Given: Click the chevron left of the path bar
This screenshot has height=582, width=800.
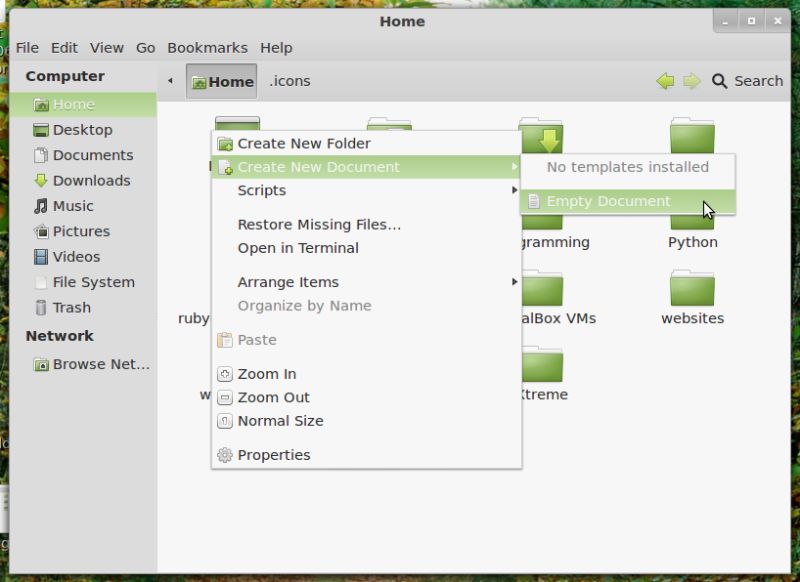Looking at the screenshot, I should coord(171,81).
